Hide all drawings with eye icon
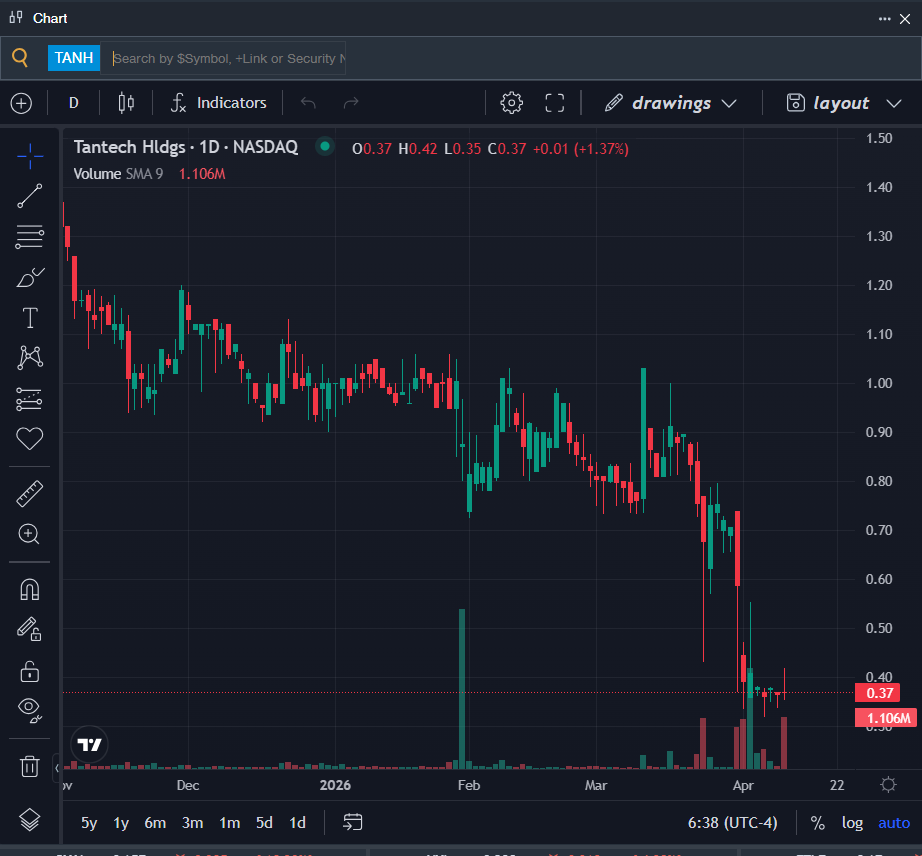This screenshot has height=856, width=922. coord(30,710)
